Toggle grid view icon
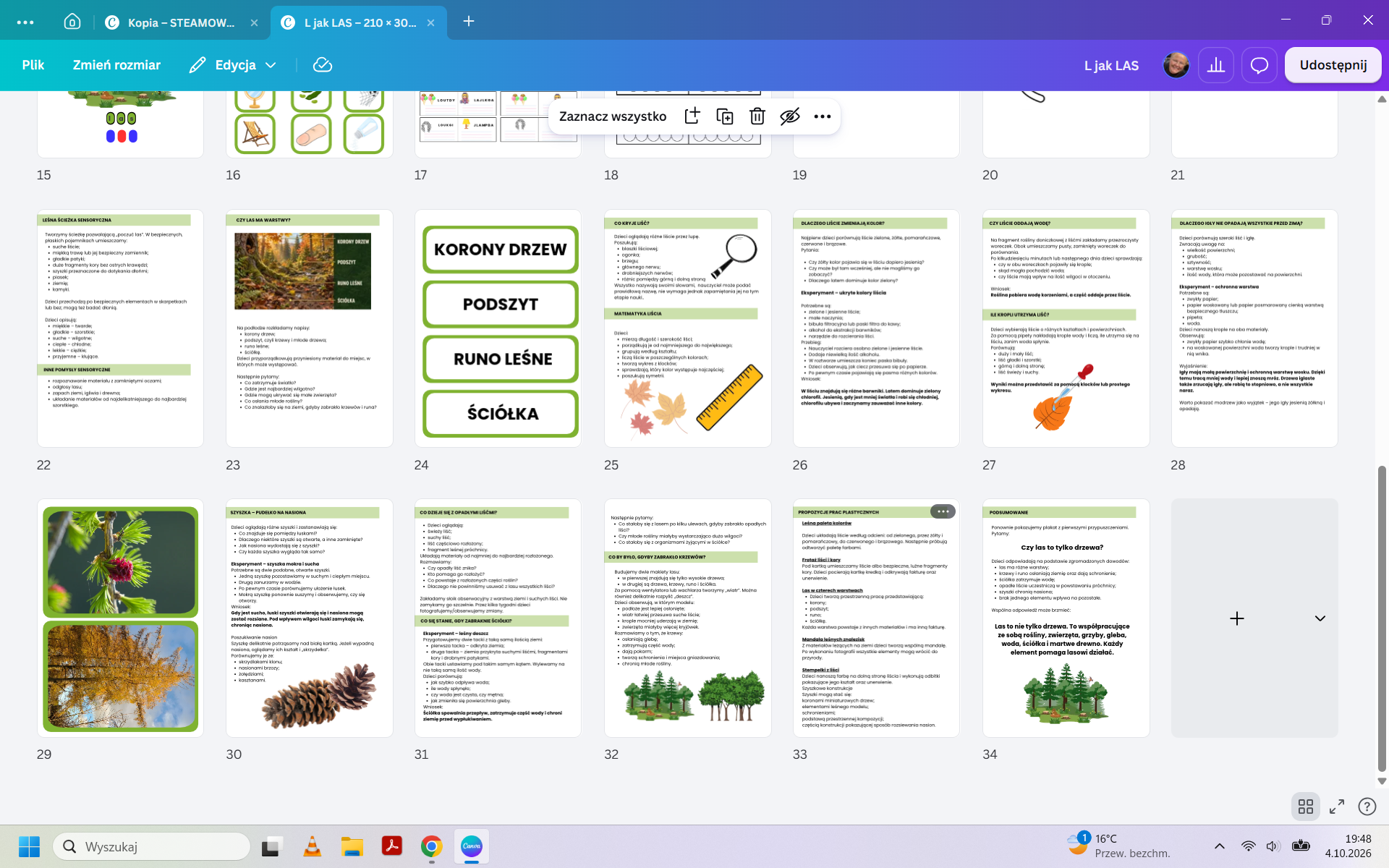This screenshot has height=868, width=1389. 1305,807
